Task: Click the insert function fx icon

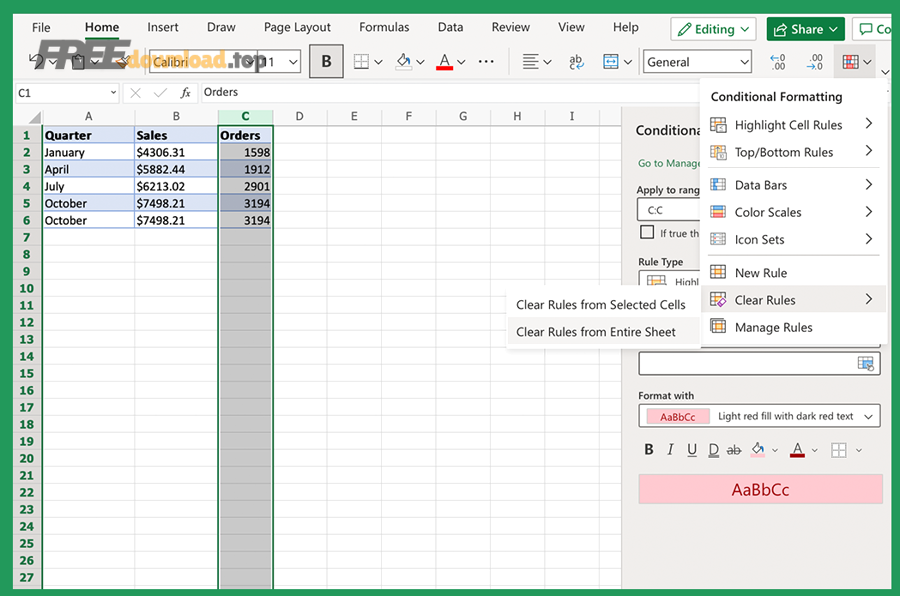Action: [185, 92]
